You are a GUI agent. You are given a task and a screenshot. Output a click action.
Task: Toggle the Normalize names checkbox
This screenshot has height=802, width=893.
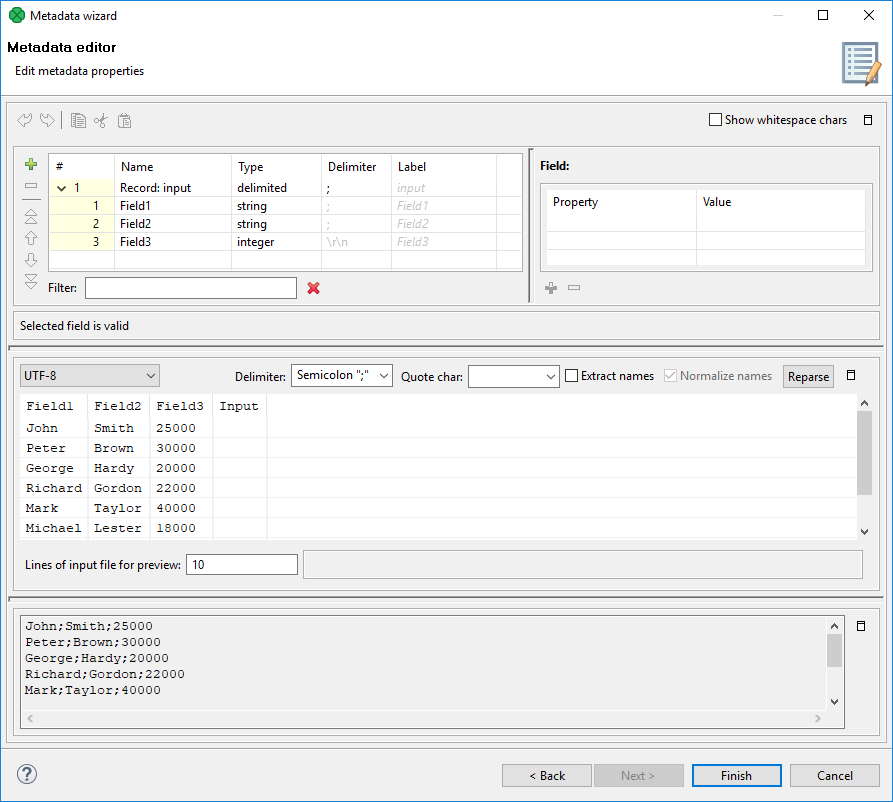(x=670, y=376)
